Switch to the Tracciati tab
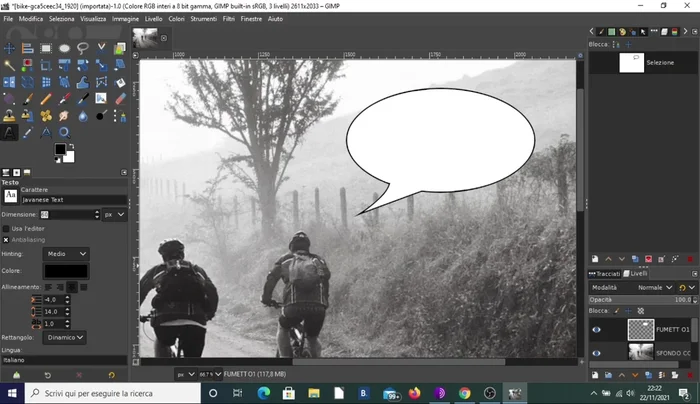Screen dimensions: 700x404 (606, 273)
